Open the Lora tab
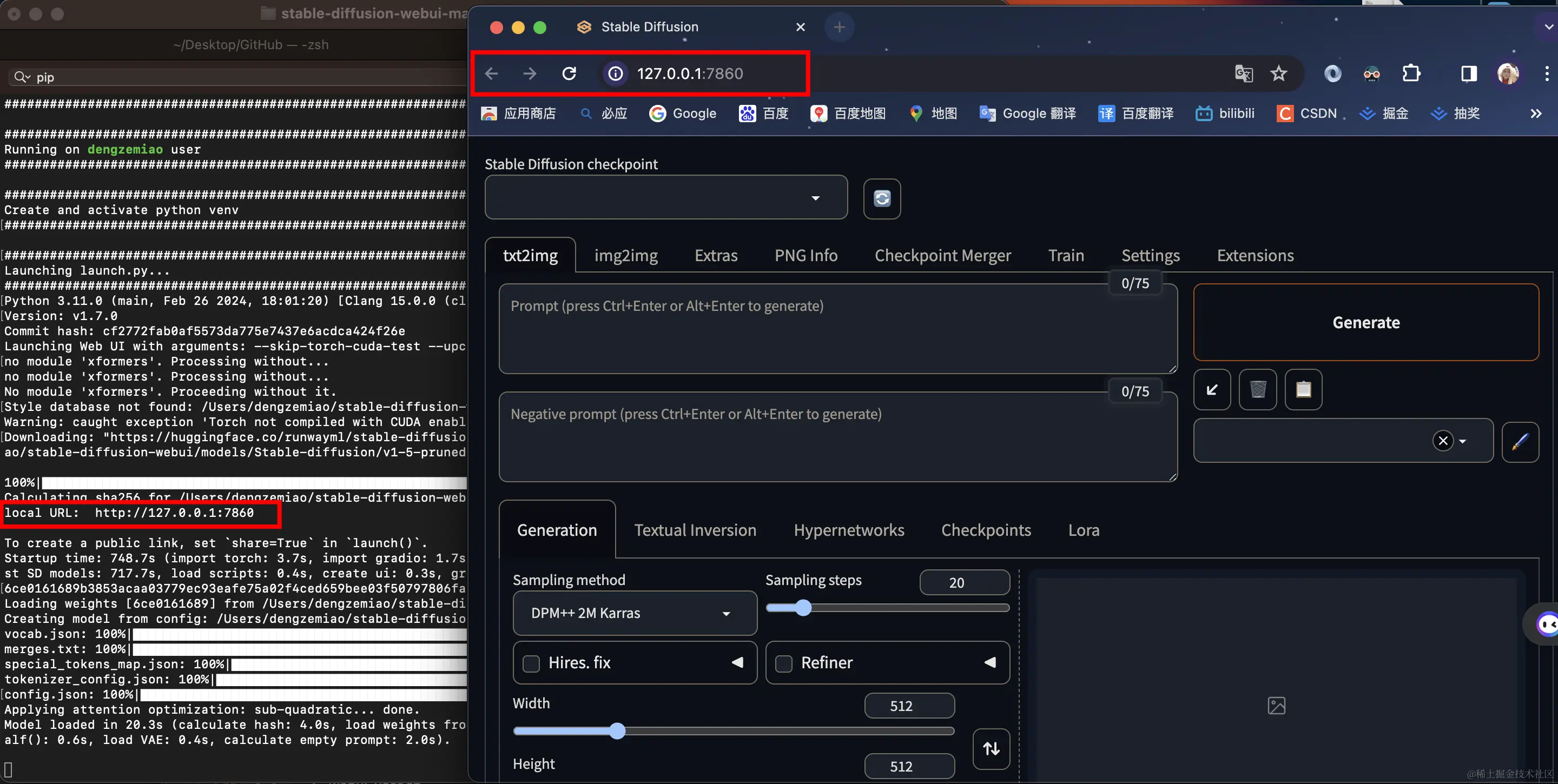This screenshot has height=784, width=1558. (1083, 530)
